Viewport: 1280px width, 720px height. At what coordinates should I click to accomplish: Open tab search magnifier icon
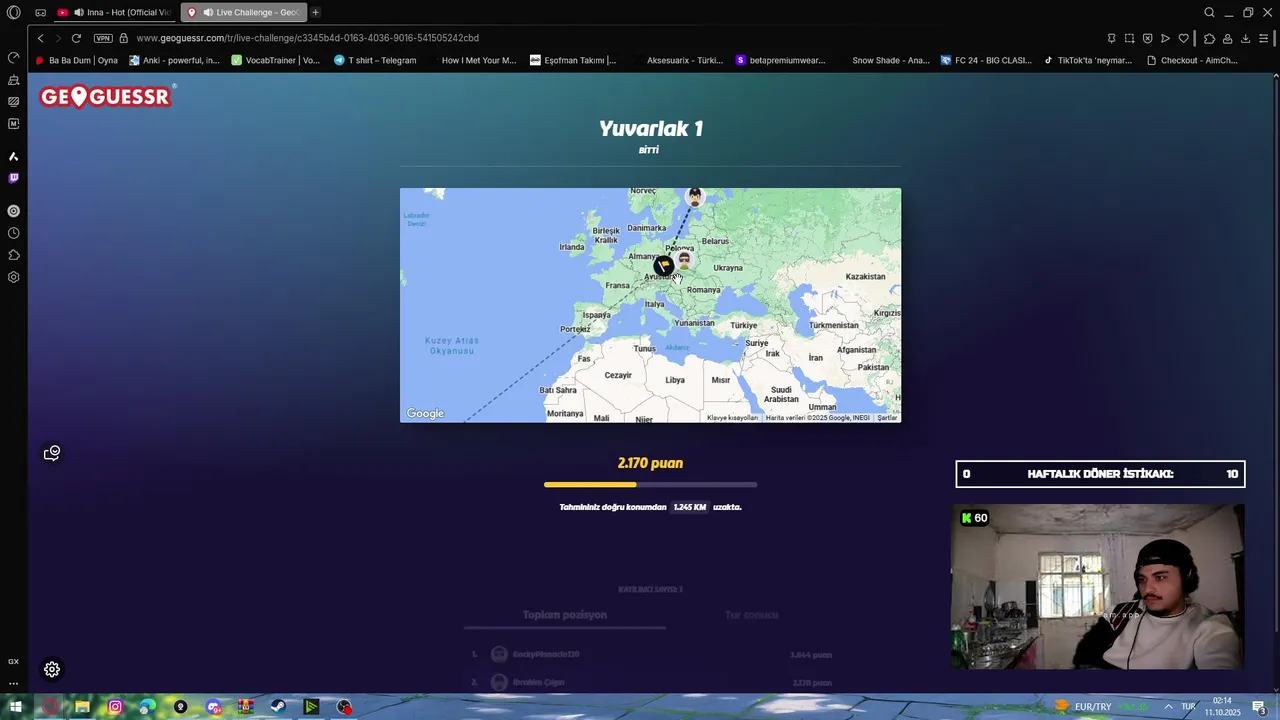pos(1209,12)
